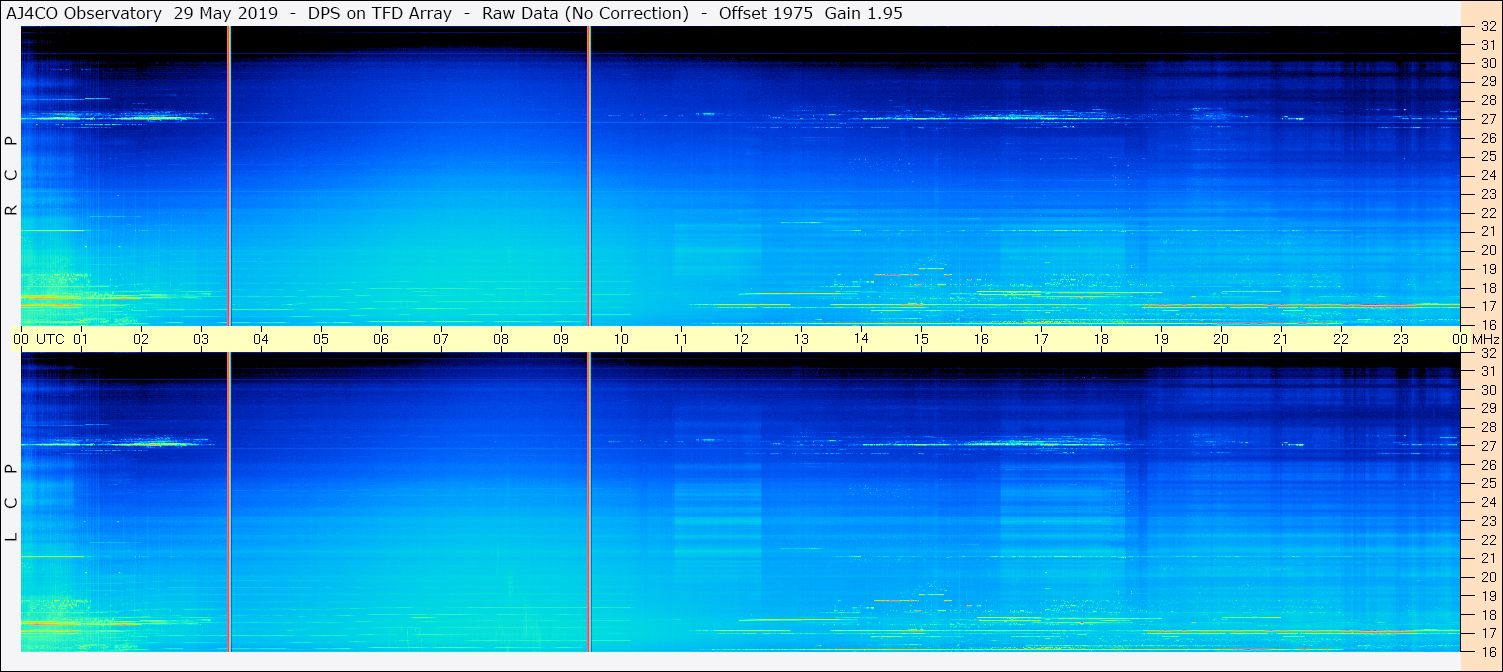
Task: Click the "AJ4CO Observatory" title text
Action: point(84,13)
